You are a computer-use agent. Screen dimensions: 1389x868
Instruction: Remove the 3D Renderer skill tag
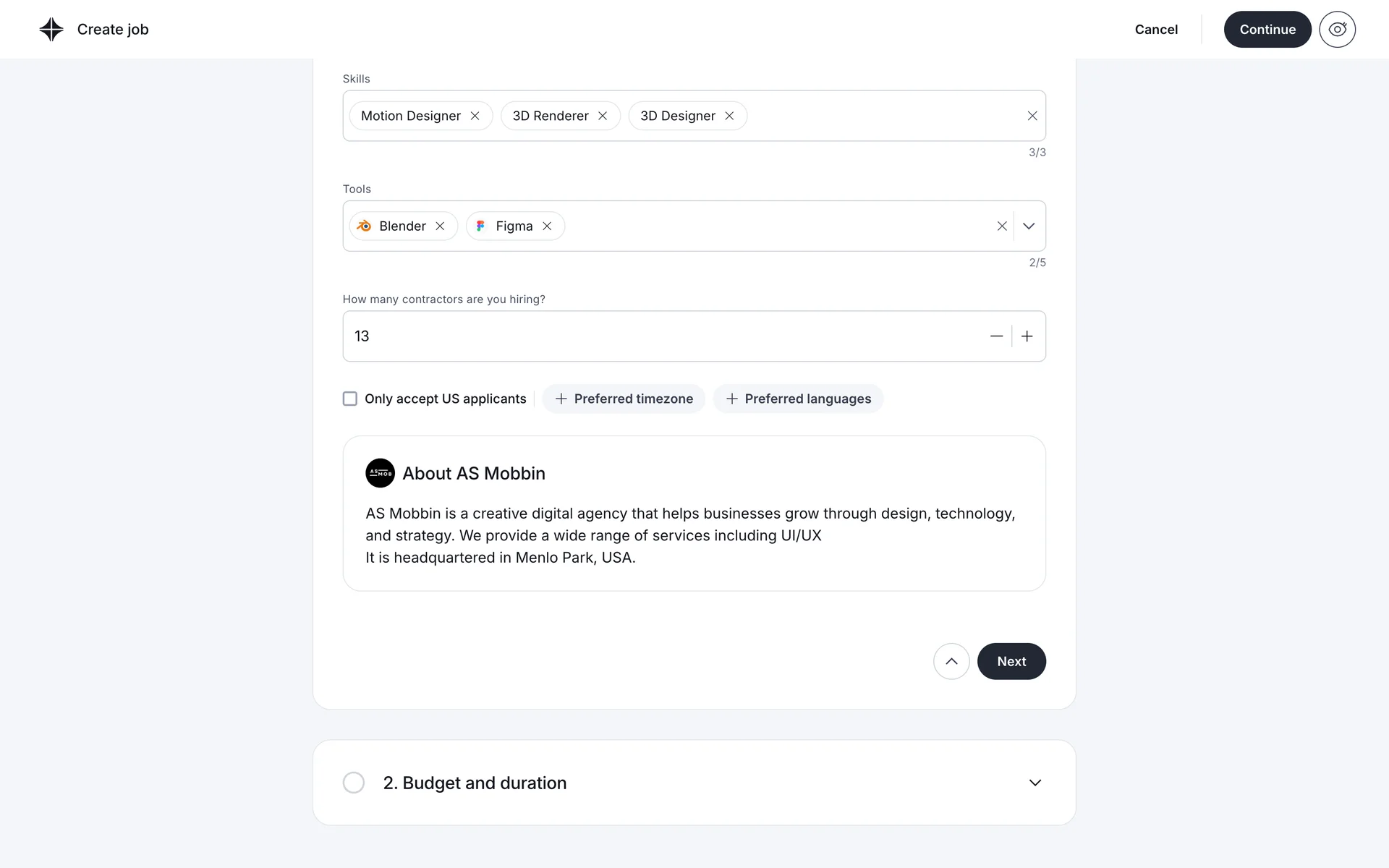tap(603, 116)
